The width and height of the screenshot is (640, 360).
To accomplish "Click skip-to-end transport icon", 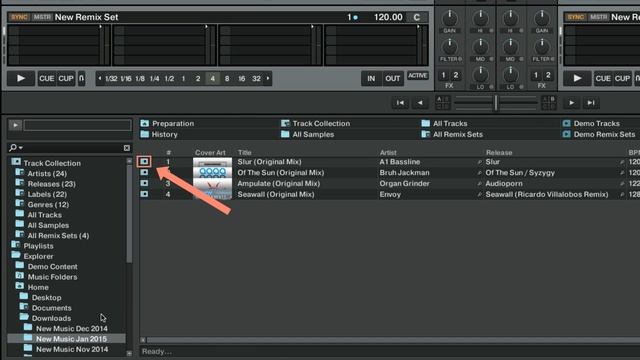I will (591, 103).
